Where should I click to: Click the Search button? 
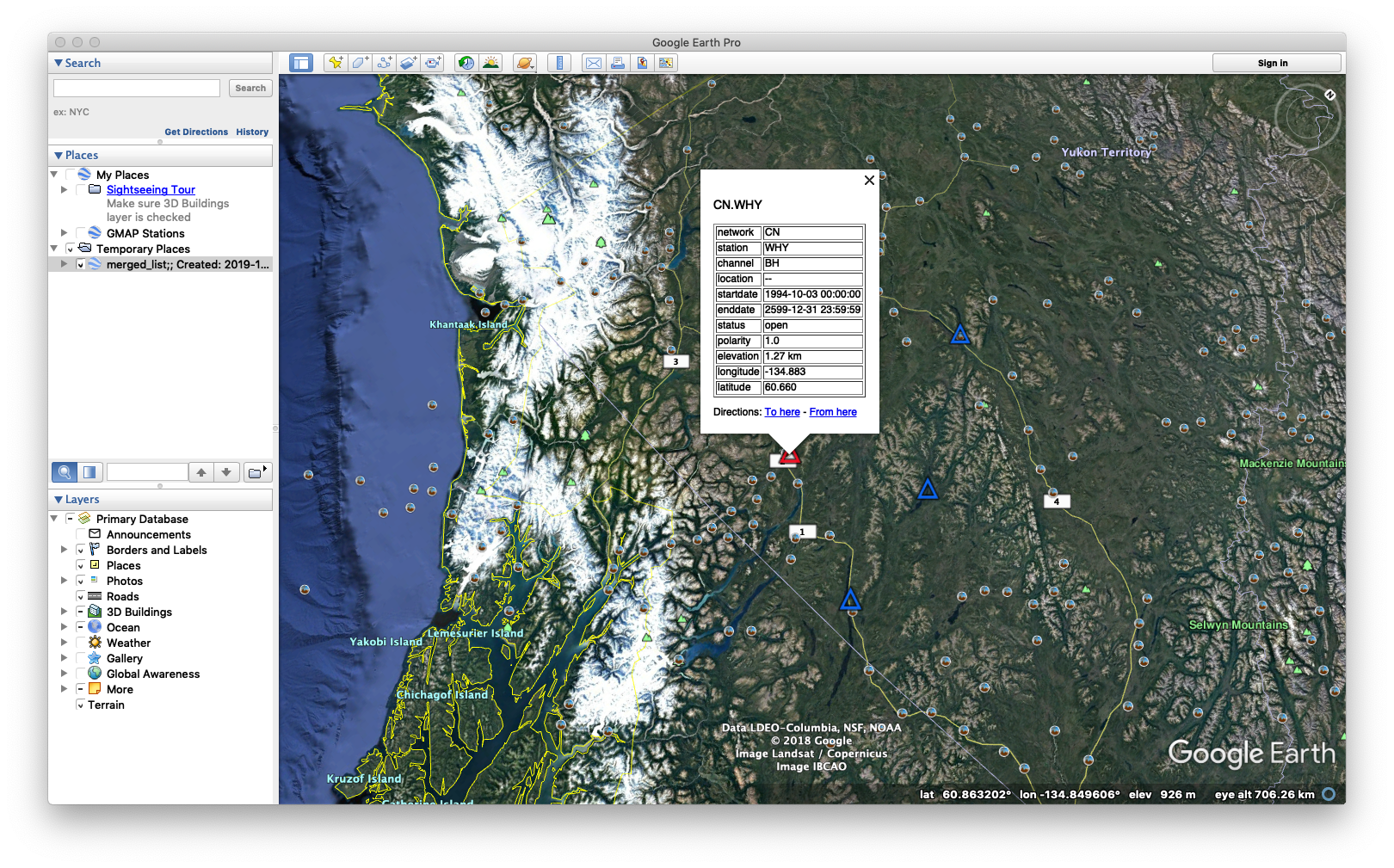(x=250, y=88)
